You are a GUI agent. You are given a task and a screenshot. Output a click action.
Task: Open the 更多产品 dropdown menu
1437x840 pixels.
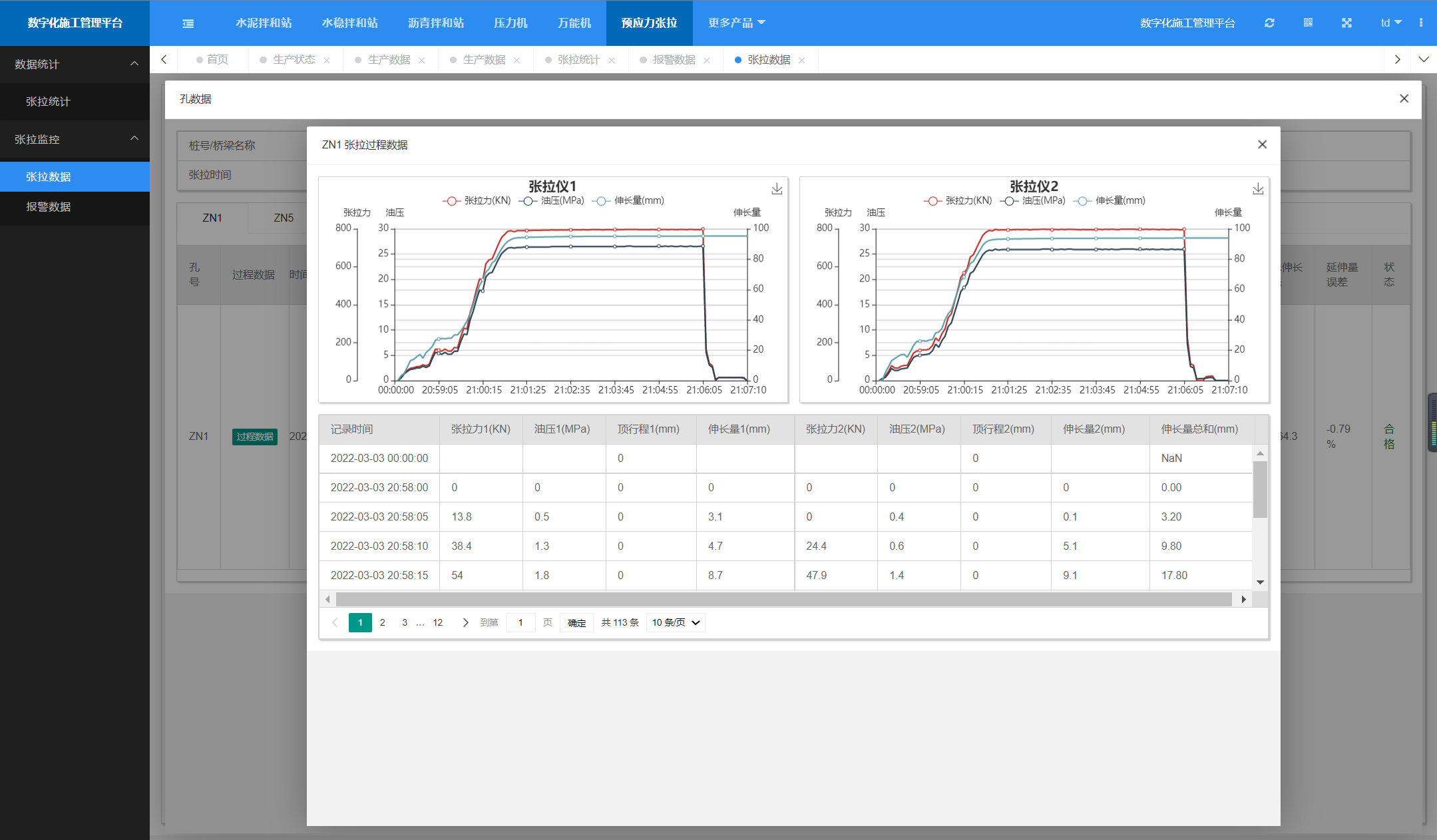point(736,23)
